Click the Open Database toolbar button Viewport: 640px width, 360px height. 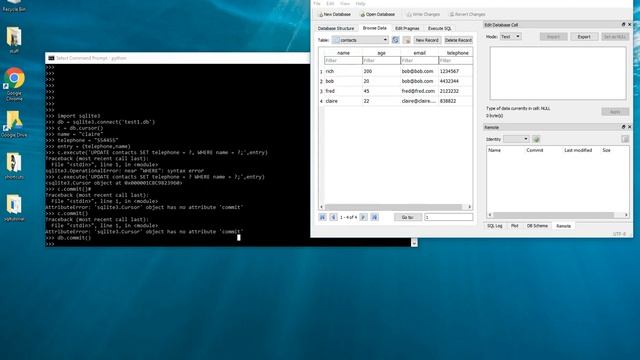coord(378,14)
